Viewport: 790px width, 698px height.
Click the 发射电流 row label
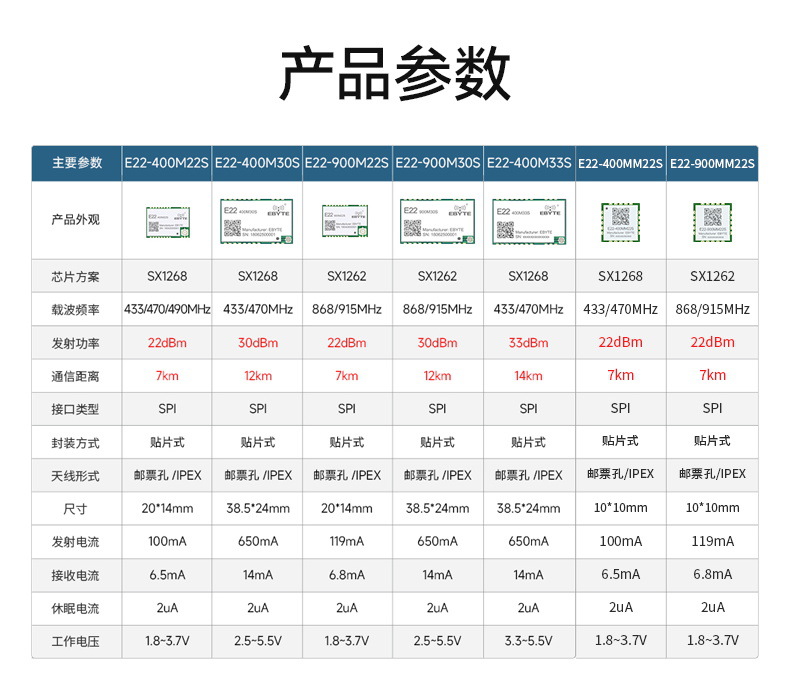(76, 542)
